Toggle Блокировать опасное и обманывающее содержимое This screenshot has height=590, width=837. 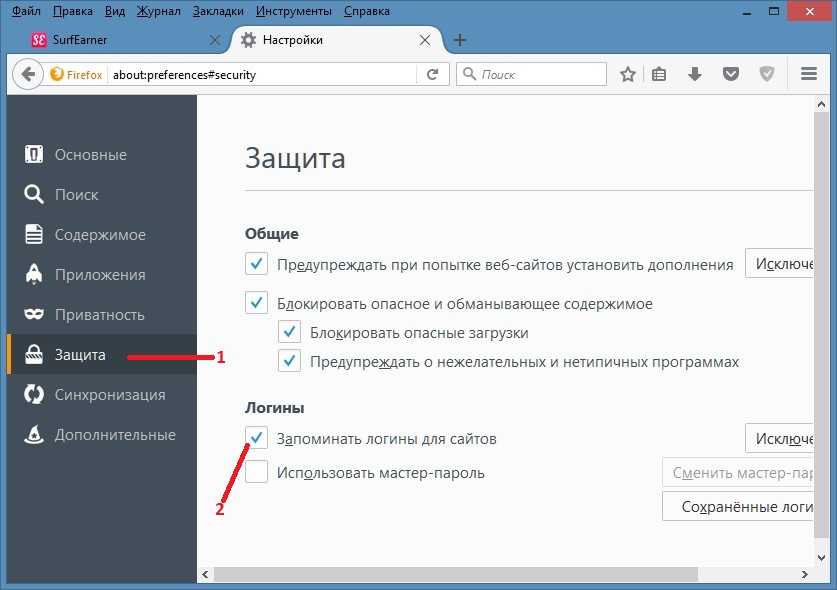coord(256,303)
